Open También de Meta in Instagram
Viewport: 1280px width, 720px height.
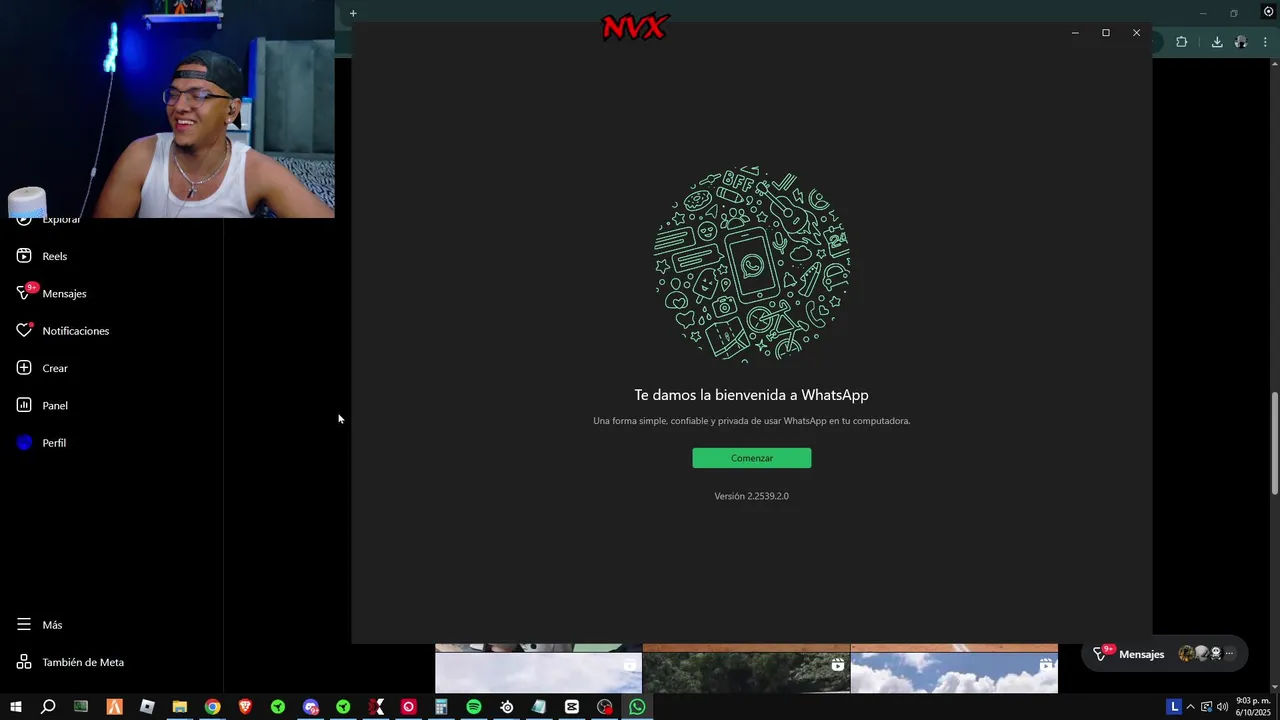click(70, 662)
